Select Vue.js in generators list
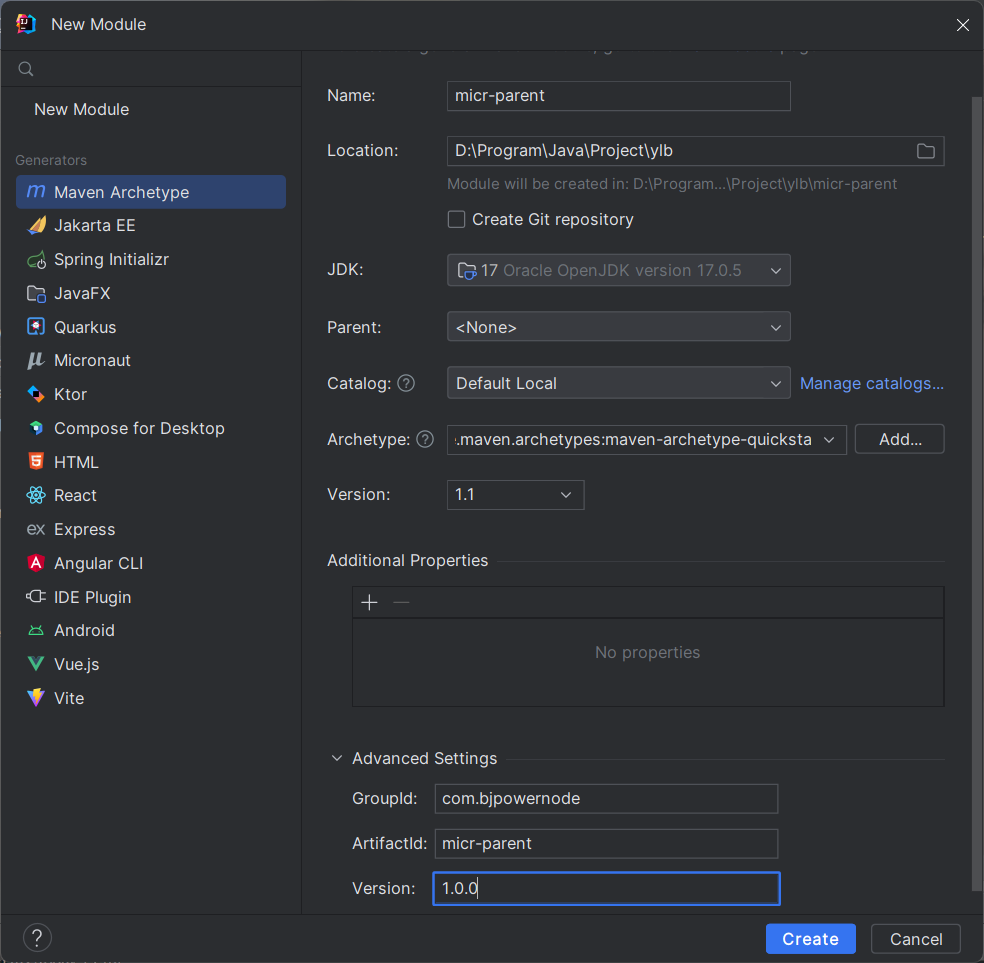984x963 pixels. tap(76, 664)
